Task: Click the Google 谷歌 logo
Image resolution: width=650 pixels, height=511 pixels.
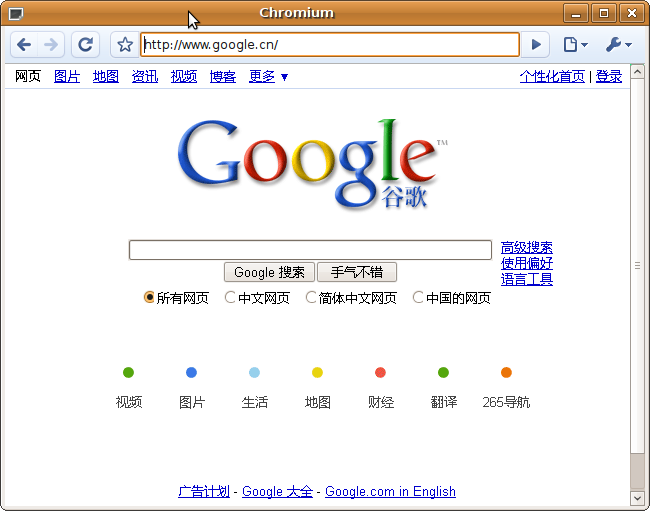Action: point(313,163)
